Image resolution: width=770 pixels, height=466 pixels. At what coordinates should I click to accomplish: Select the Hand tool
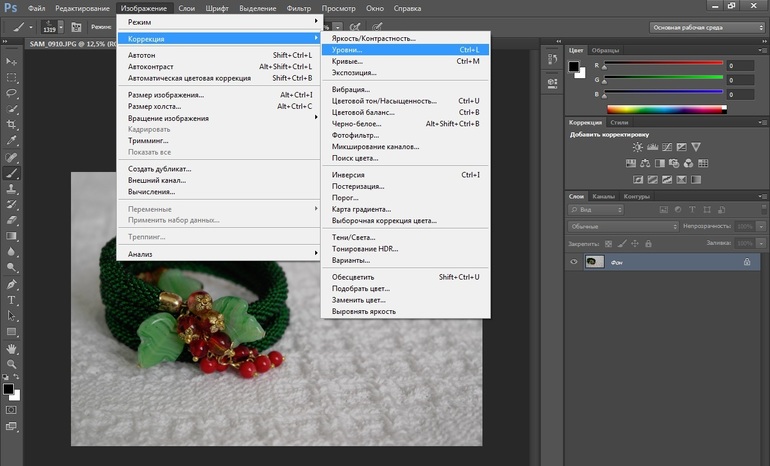12,348
